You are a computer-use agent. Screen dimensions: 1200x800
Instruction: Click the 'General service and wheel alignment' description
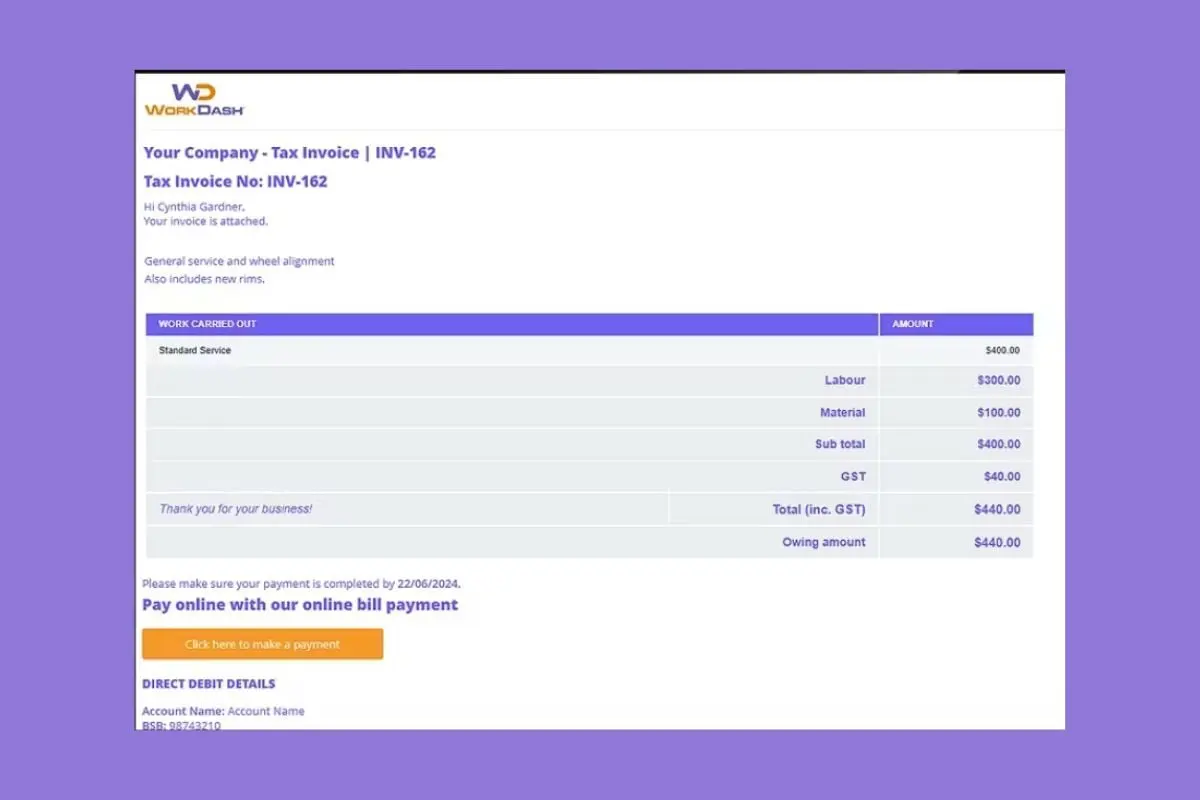(x=239, y=261)
